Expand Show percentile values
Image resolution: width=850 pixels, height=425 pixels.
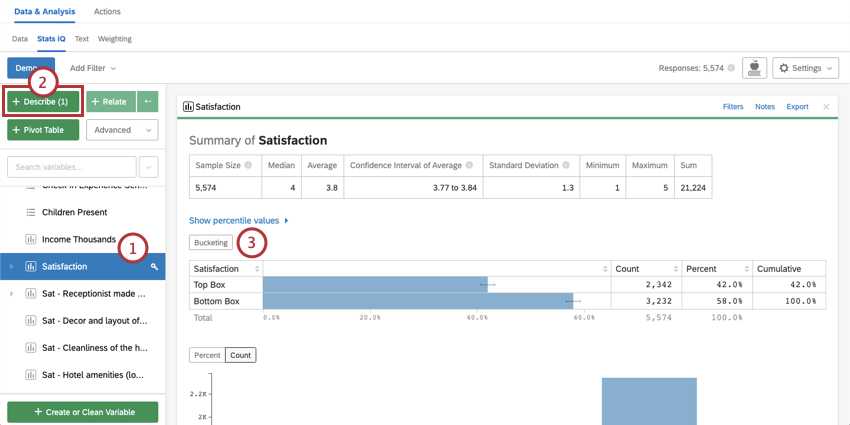tap(238, 220)
